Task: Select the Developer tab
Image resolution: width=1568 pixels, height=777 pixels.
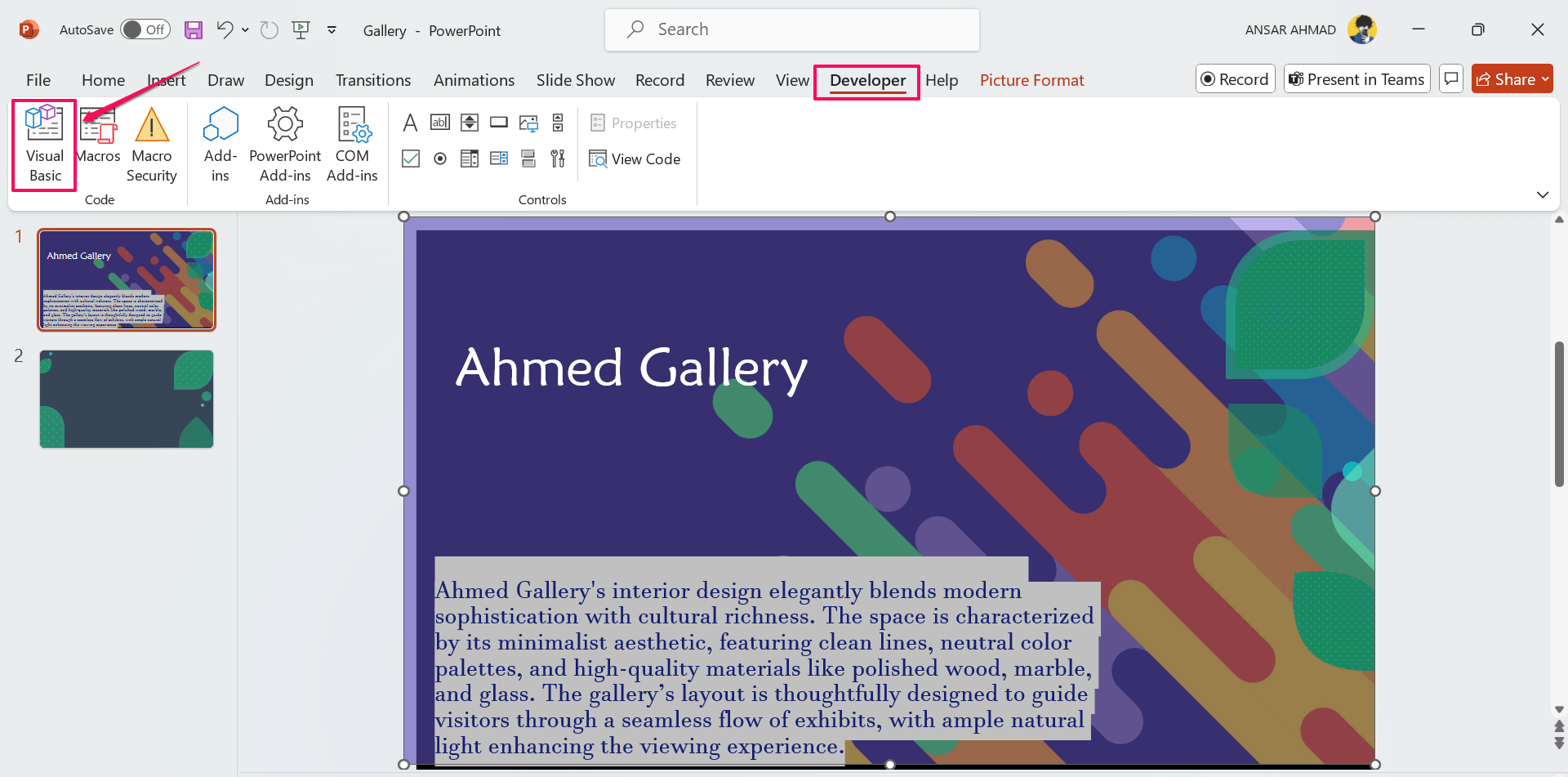Action: click(867, 81)
